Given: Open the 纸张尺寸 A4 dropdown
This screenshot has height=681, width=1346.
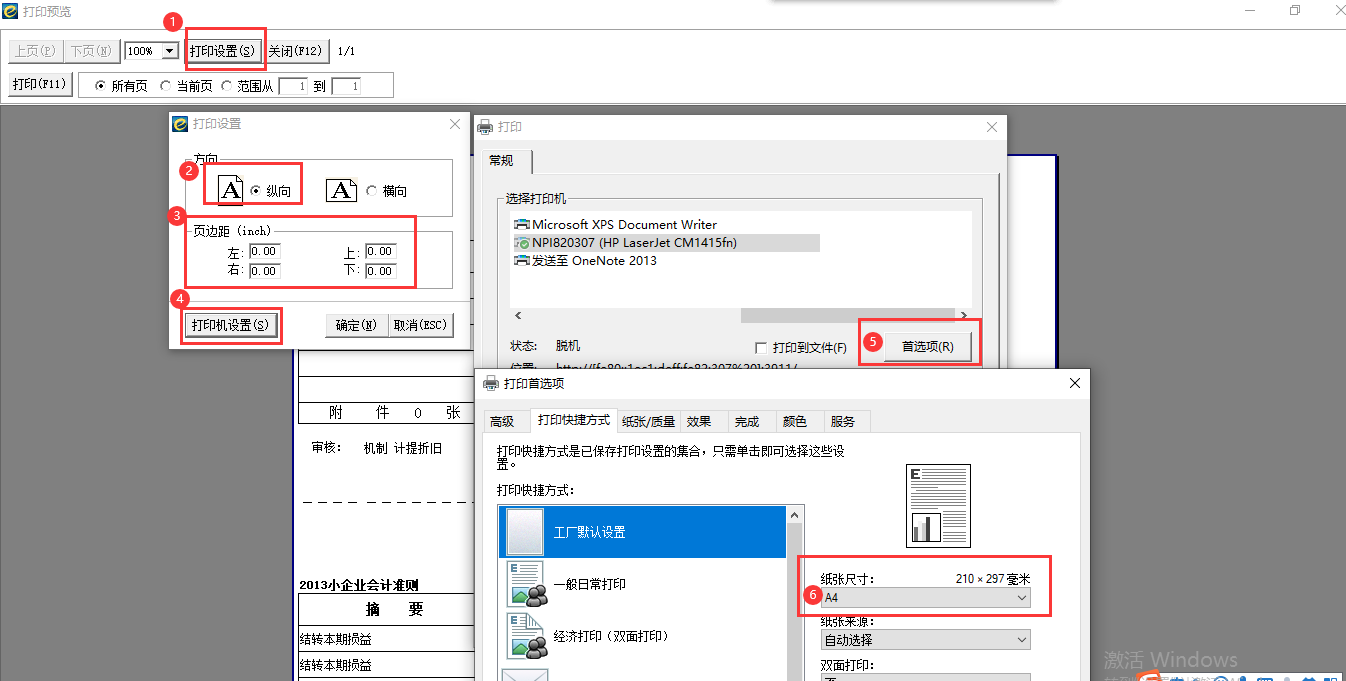Looking at the screenshot, I should click(925, 597).
